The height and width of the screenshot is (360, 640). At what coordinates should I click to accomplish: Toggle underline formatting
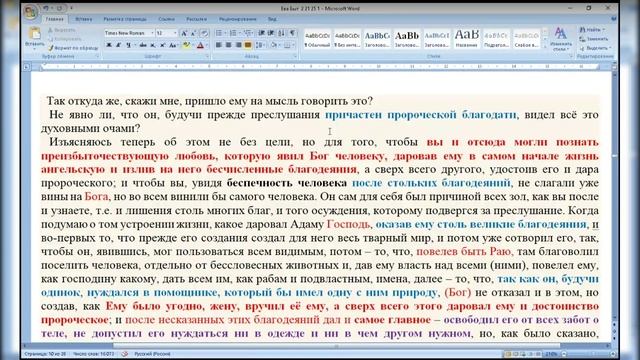tap(128, 45)
